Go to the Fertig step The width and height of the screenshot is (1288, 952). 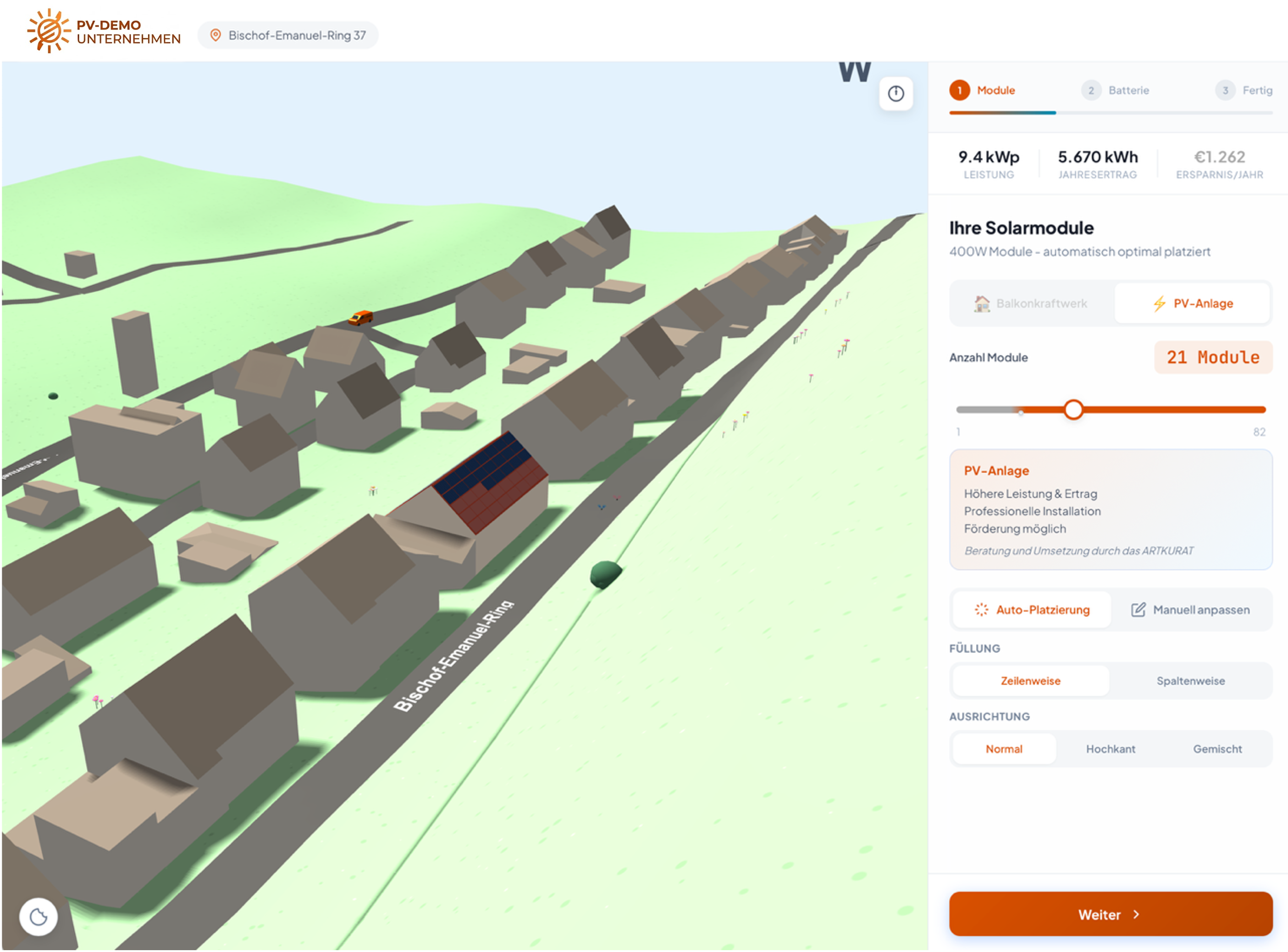1244,90
